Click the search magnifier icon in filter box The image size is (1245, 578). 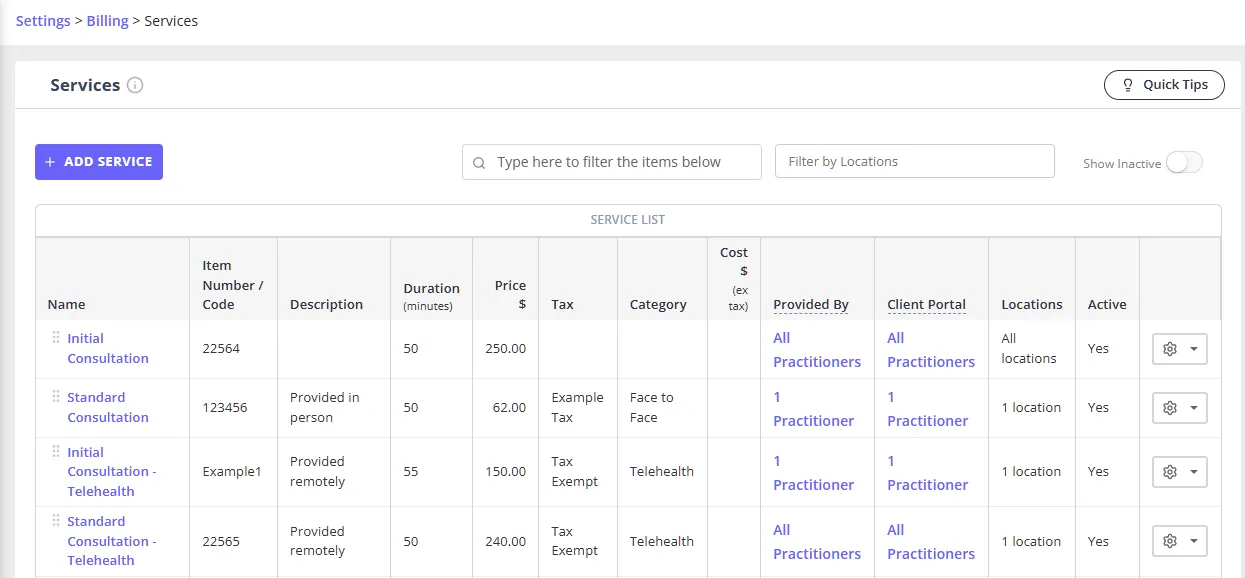click(479, 163)
